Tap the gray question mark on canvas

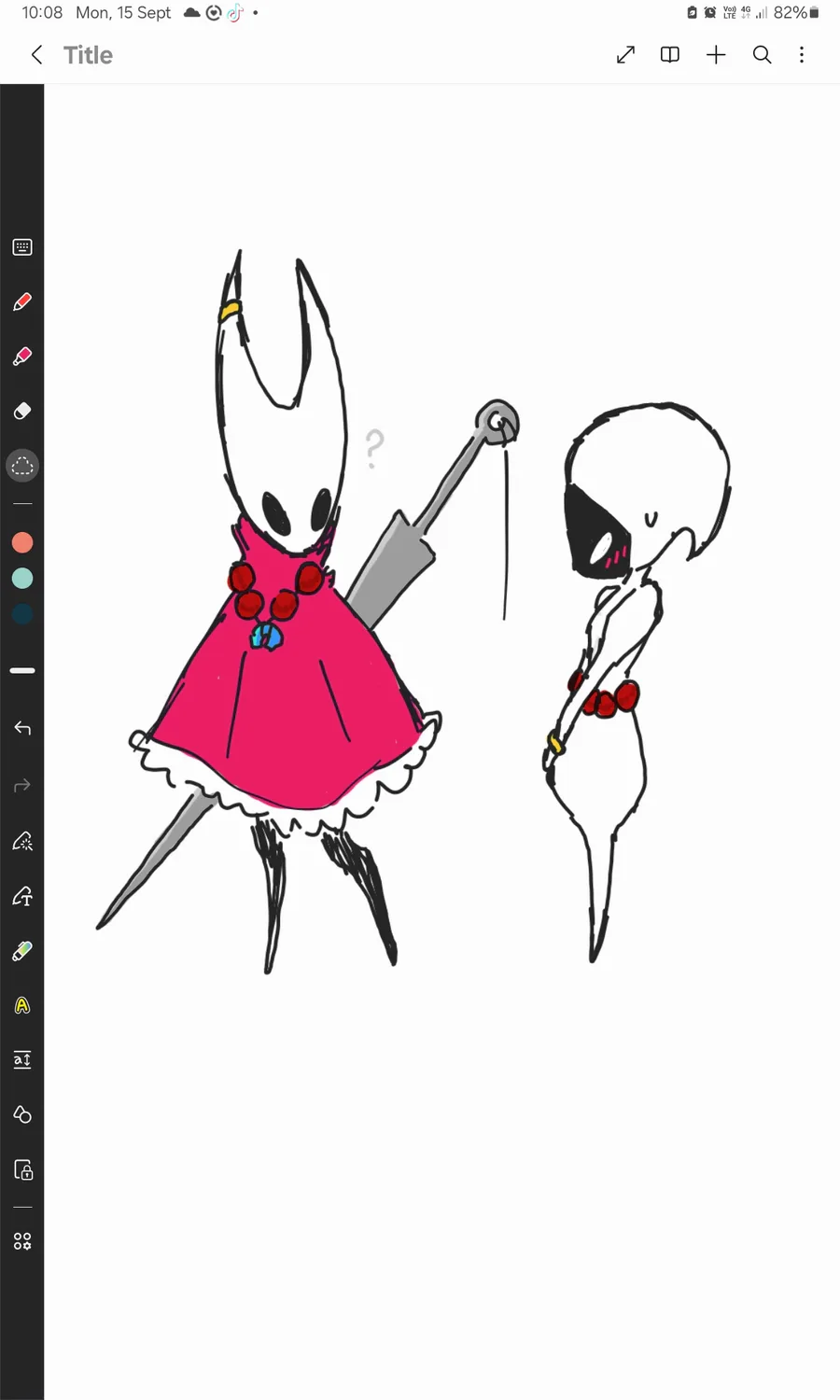coord(374,449)
